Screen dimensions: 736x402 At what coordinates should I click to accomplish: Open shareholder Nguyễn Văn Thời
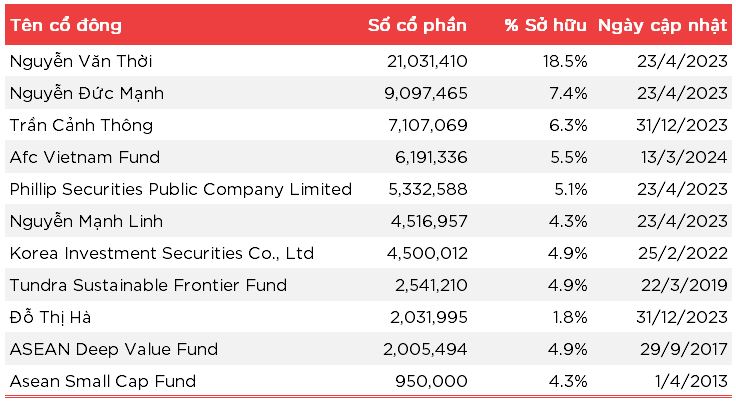tap(81, 61)
